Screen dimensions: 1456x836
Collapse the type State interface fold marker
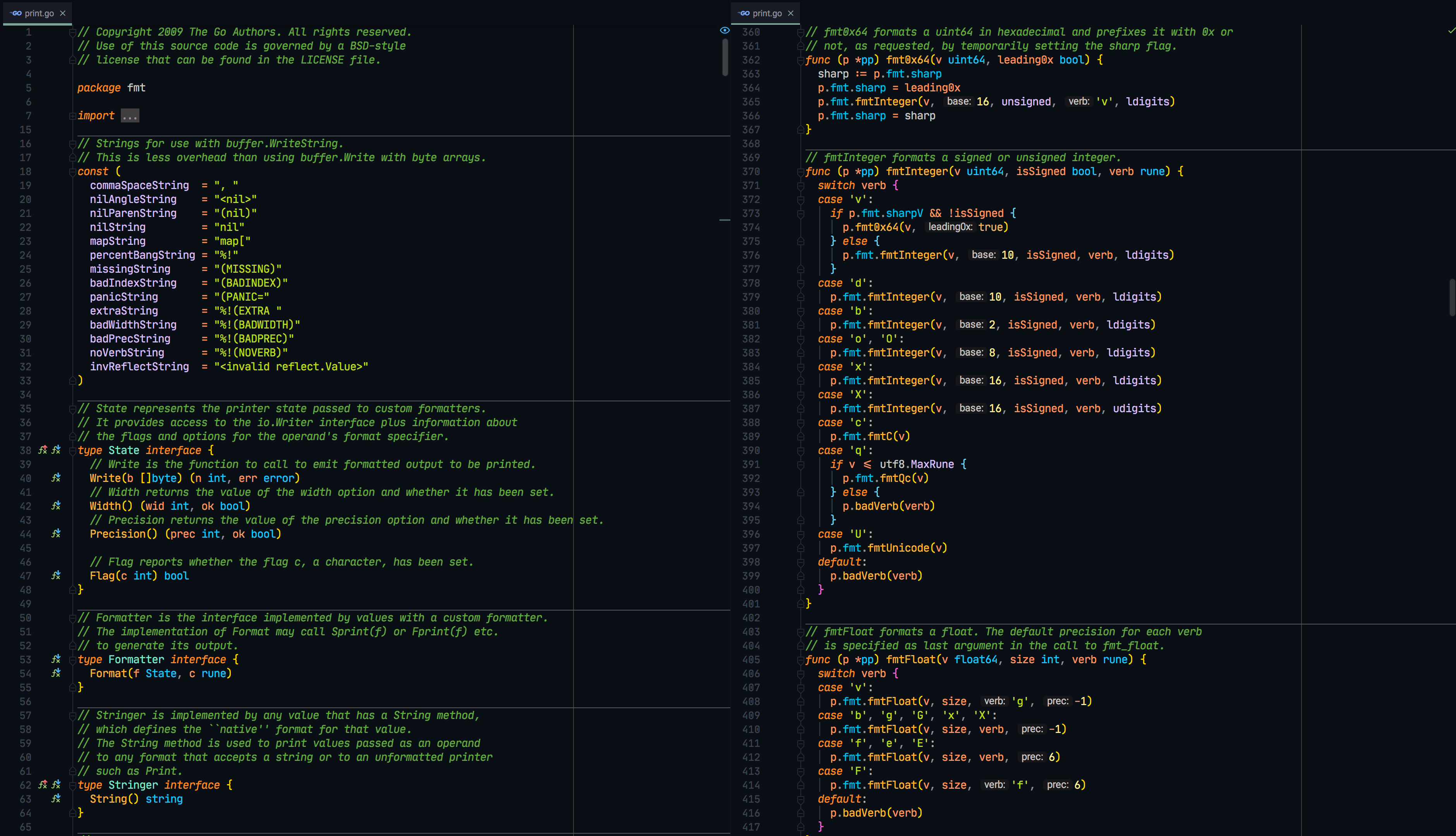pos(73,451)
